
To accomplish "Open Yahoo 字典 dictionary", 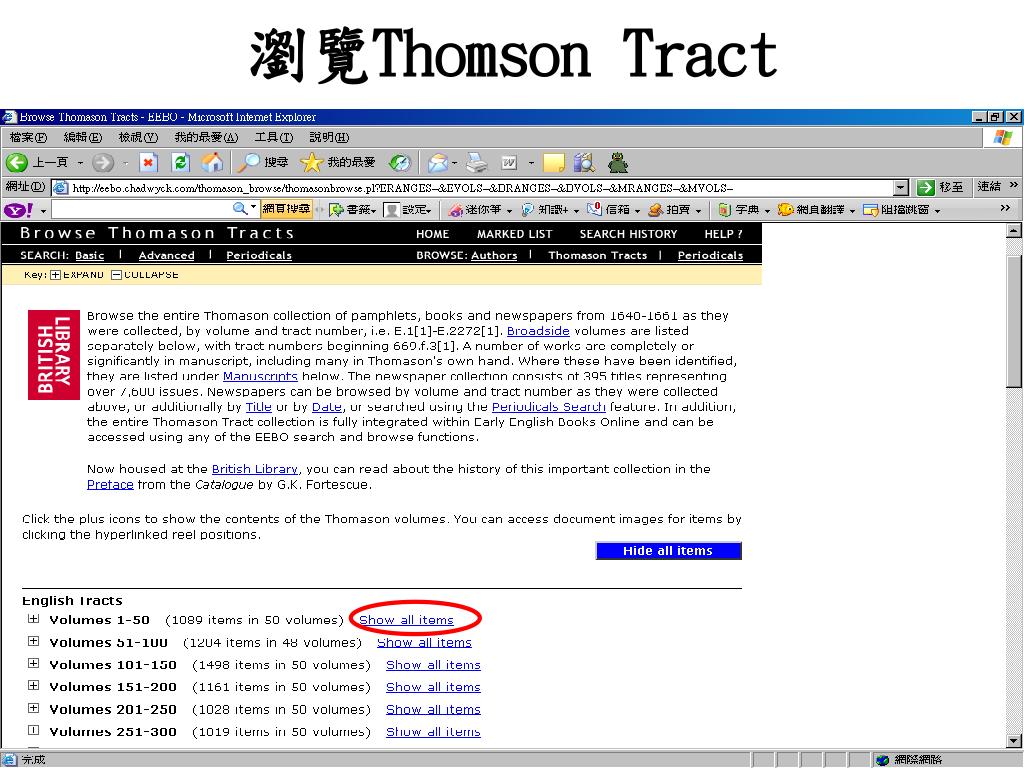I will pyautogui.click(x=744, y=210).
